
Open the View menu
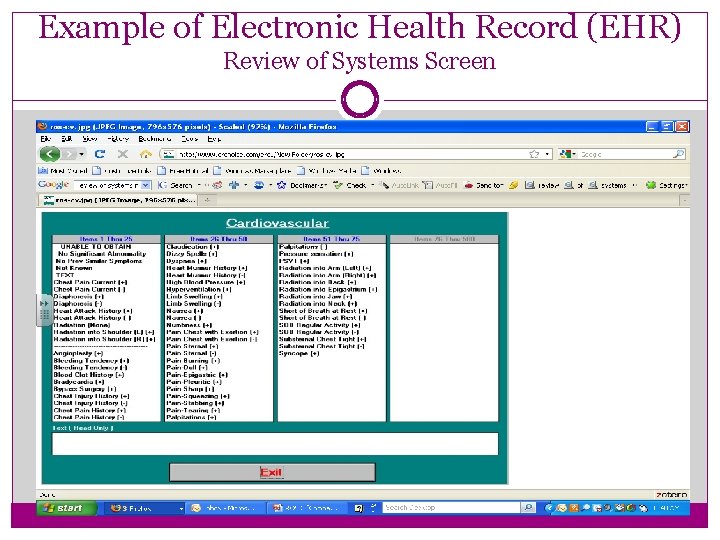90,139
